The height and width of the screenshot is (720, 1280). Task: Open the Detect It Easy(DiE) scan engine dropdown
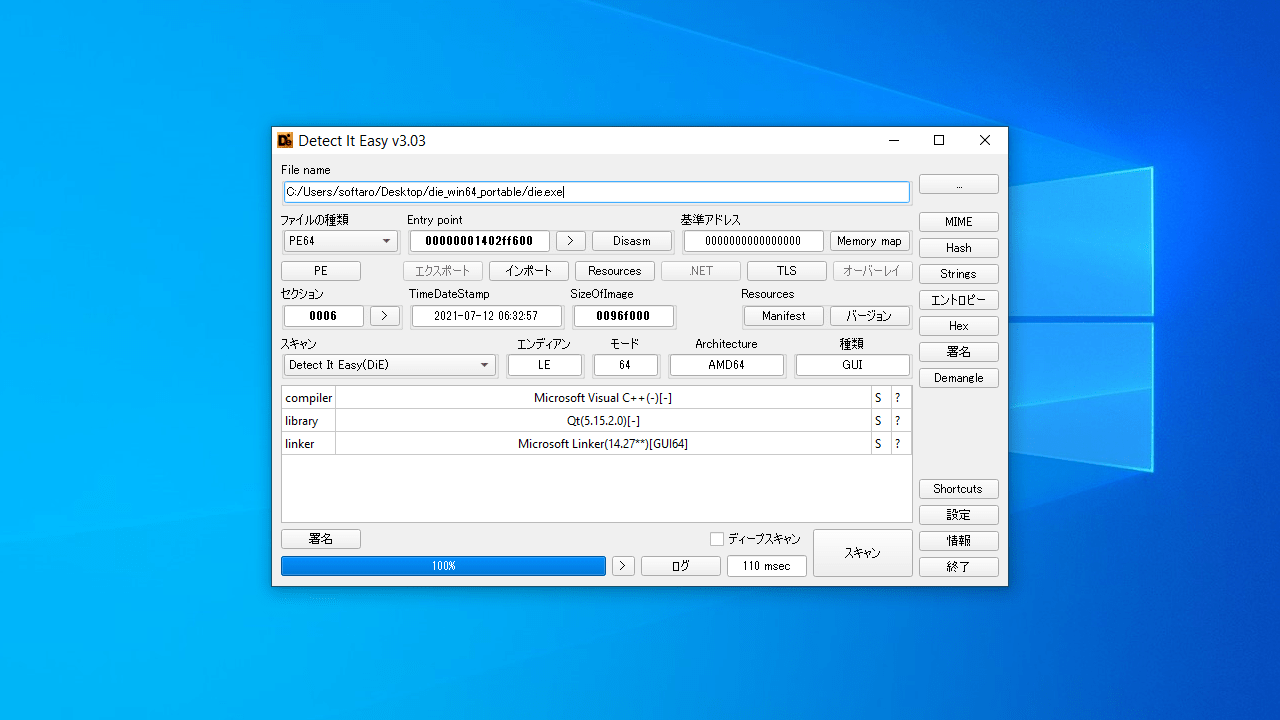pos(390,365)
